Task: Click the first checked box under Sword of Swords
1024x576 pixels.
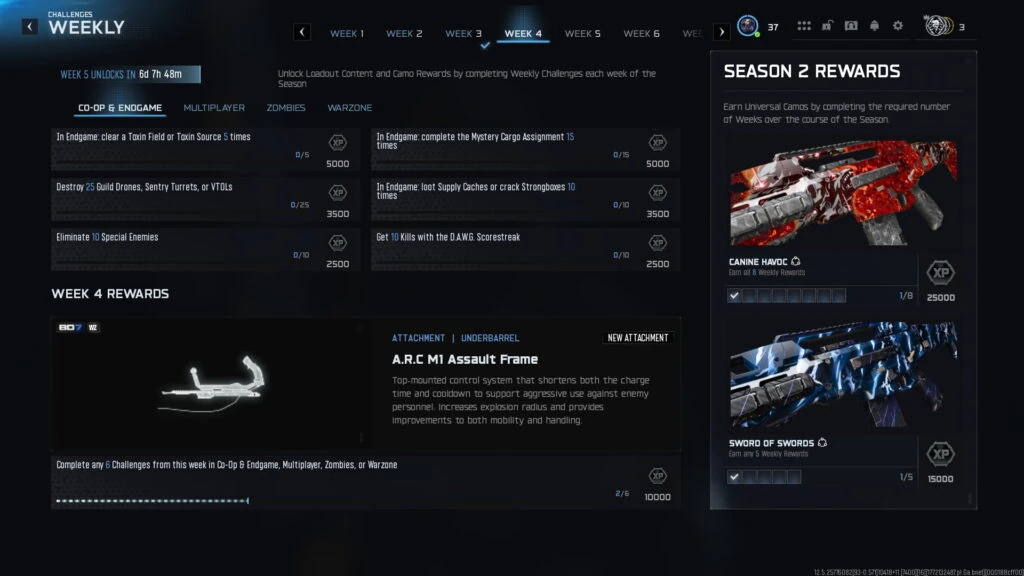Action: [734, 477]
